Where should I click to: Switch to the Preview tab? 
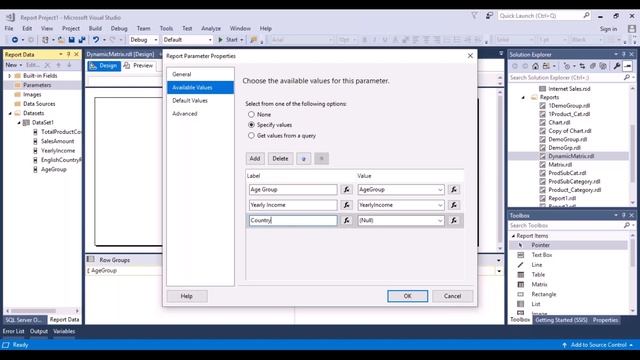[139, 66]
